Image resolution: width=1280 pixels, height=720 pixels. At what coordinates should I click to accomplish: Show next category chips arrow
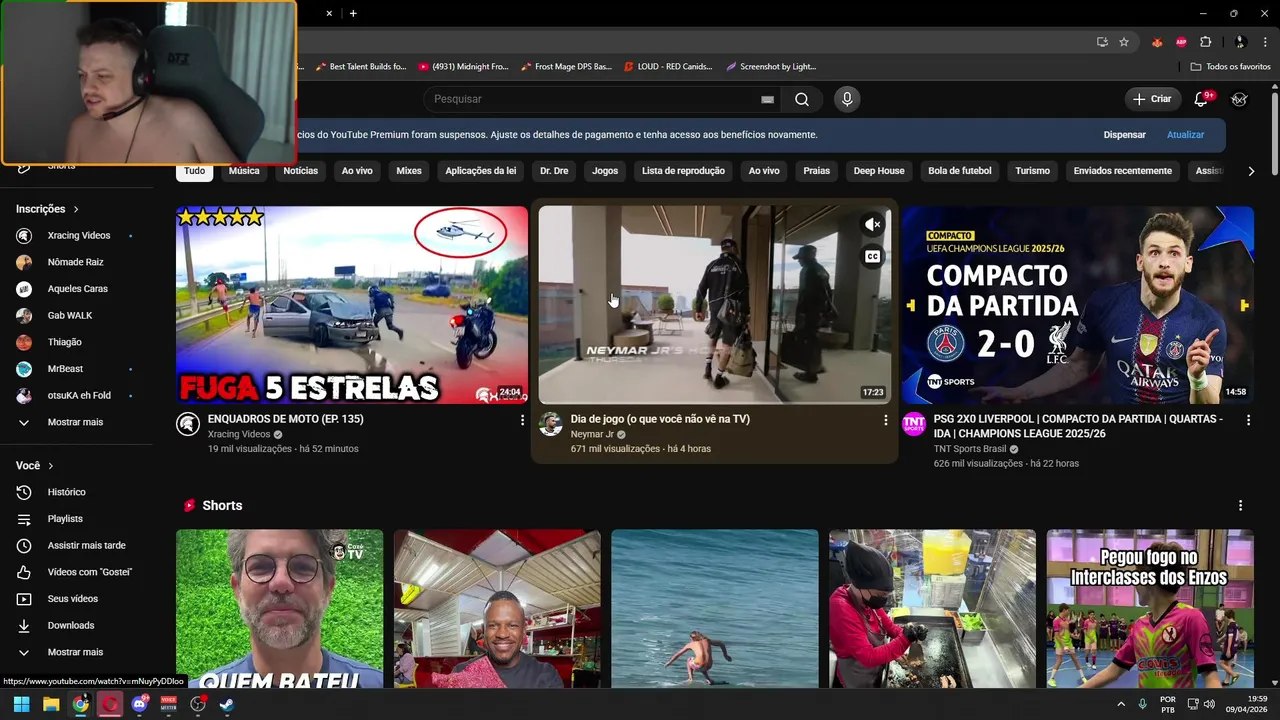click(x=1251, y=171)
